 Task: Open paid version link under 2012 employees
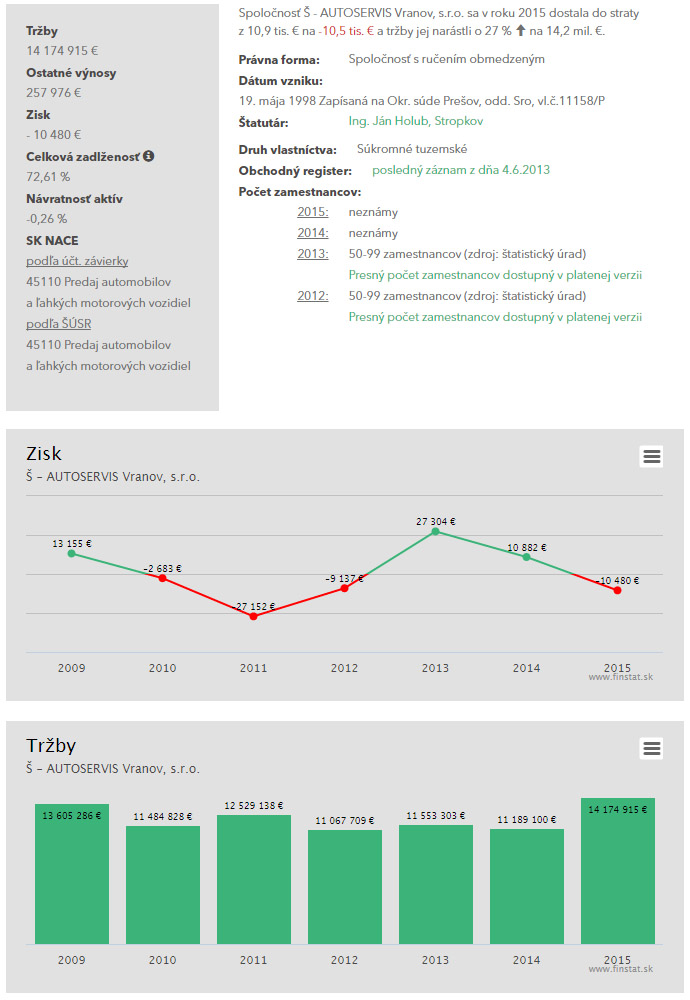495,318
